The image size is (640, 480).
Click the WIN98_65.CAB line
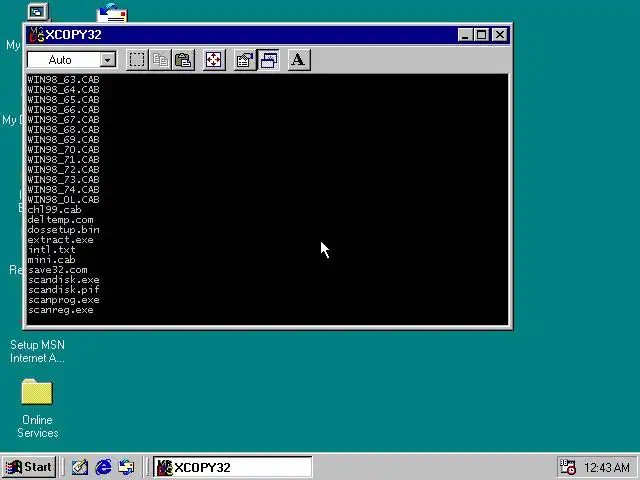coord(63,99)
